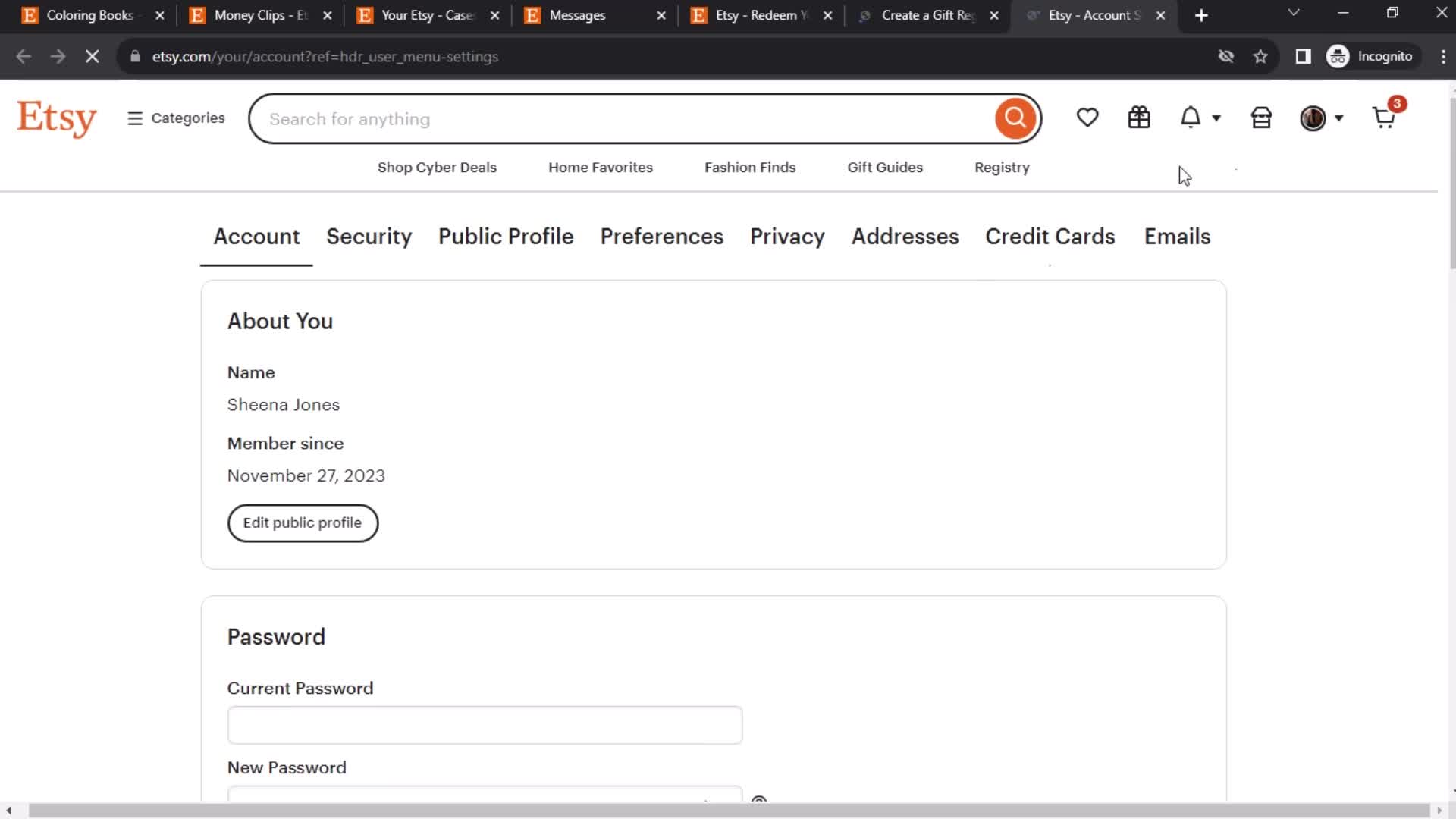Viewport: 1456px width, 819px height.
Task: Click the seller protection shield icon
Action: 1262,118
